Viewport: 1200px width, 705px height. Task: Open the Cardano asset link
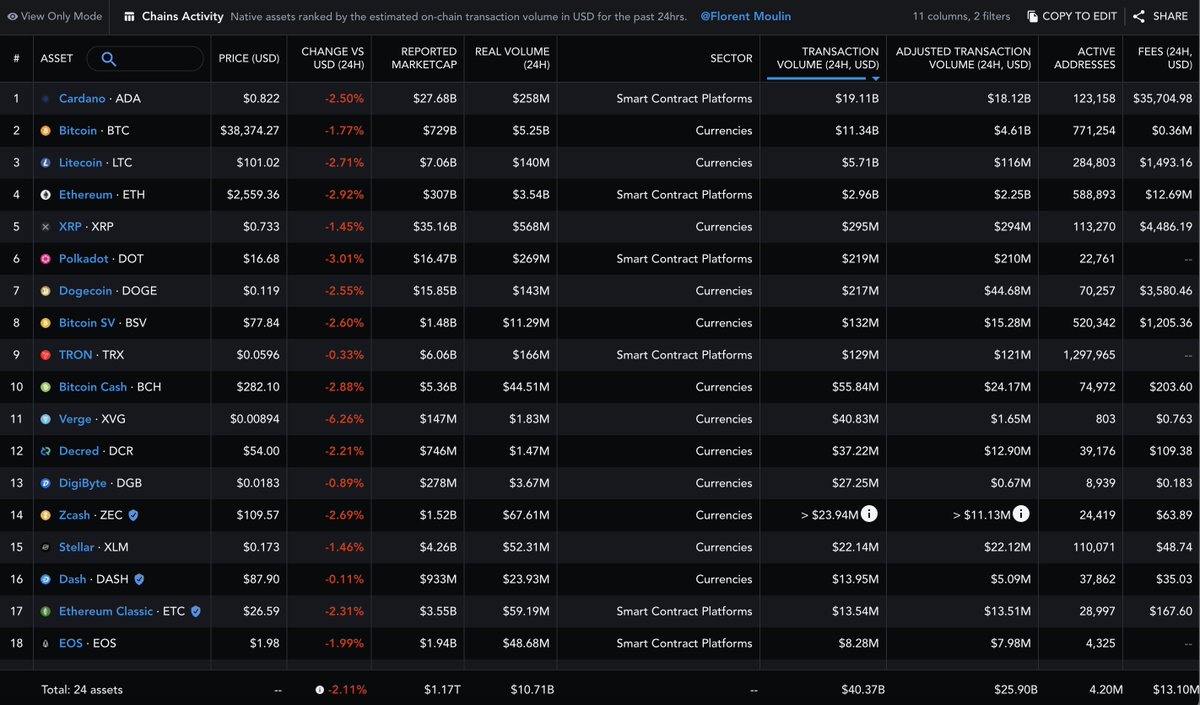[x=82, y=99]
